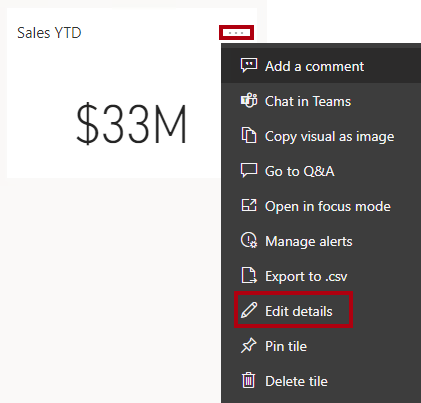
Task: Select the Open in focus mode label
Action: (328, 207)
